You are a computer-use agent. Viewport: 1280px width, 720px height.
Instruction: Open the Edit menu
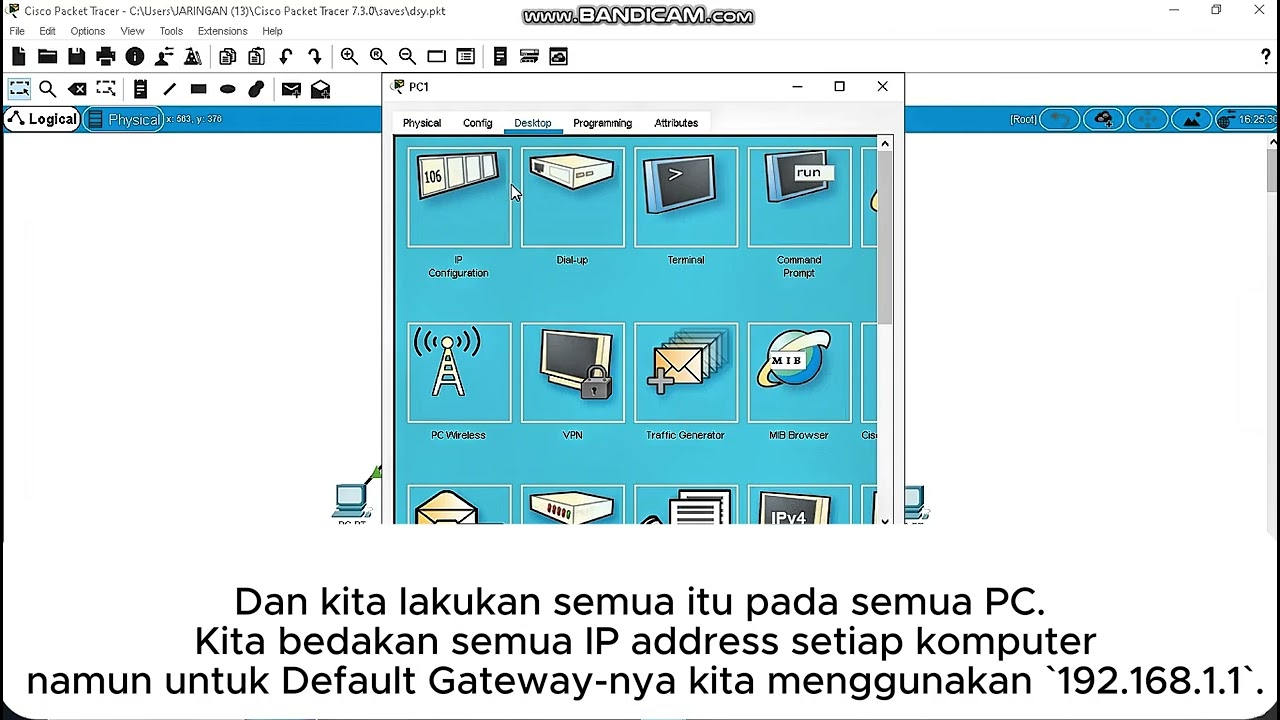click(48, 31)
